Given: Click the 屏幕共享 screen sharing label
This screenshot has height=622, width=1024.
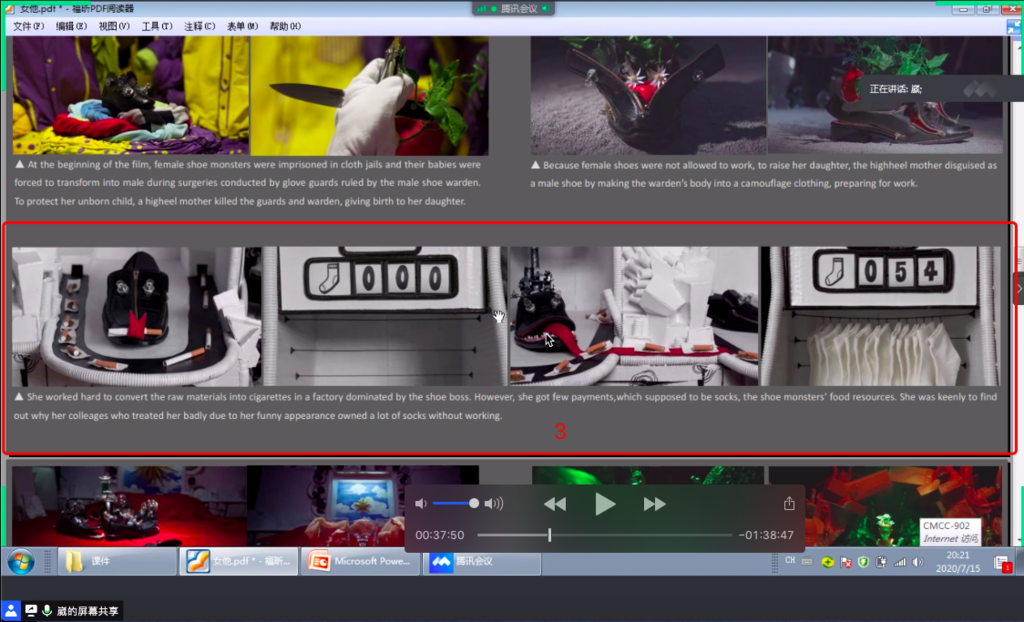Looking at the screenshot, I should [88, 612].
